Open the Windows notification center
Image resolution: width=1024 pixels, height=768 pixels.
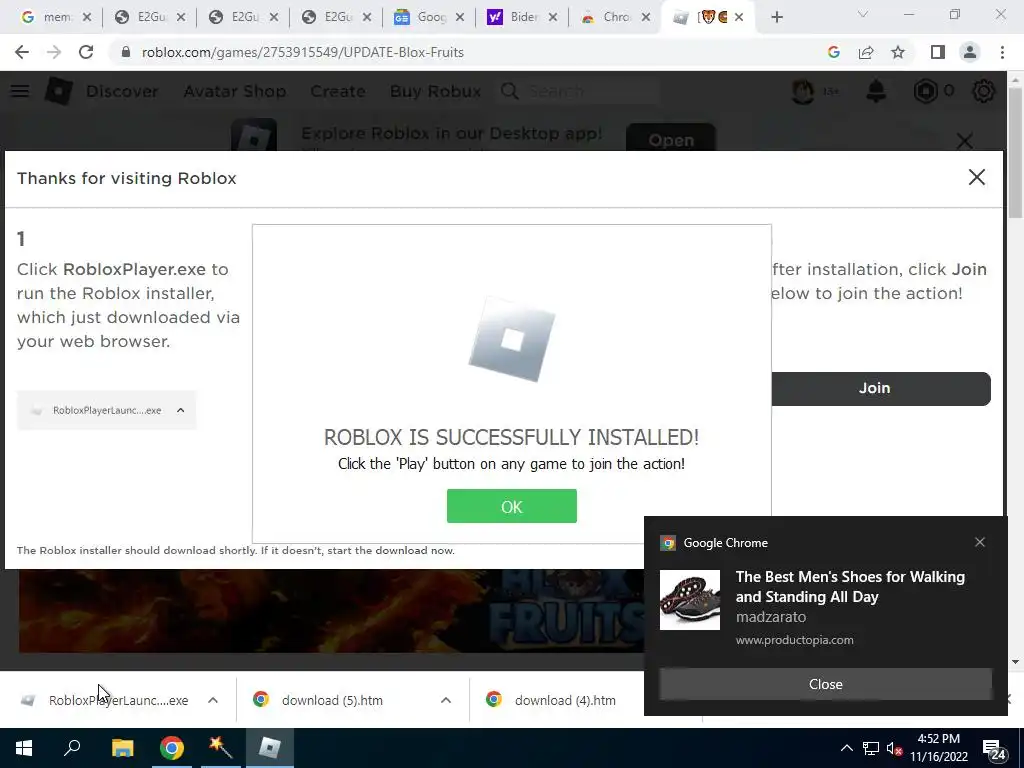coord(994,750)
